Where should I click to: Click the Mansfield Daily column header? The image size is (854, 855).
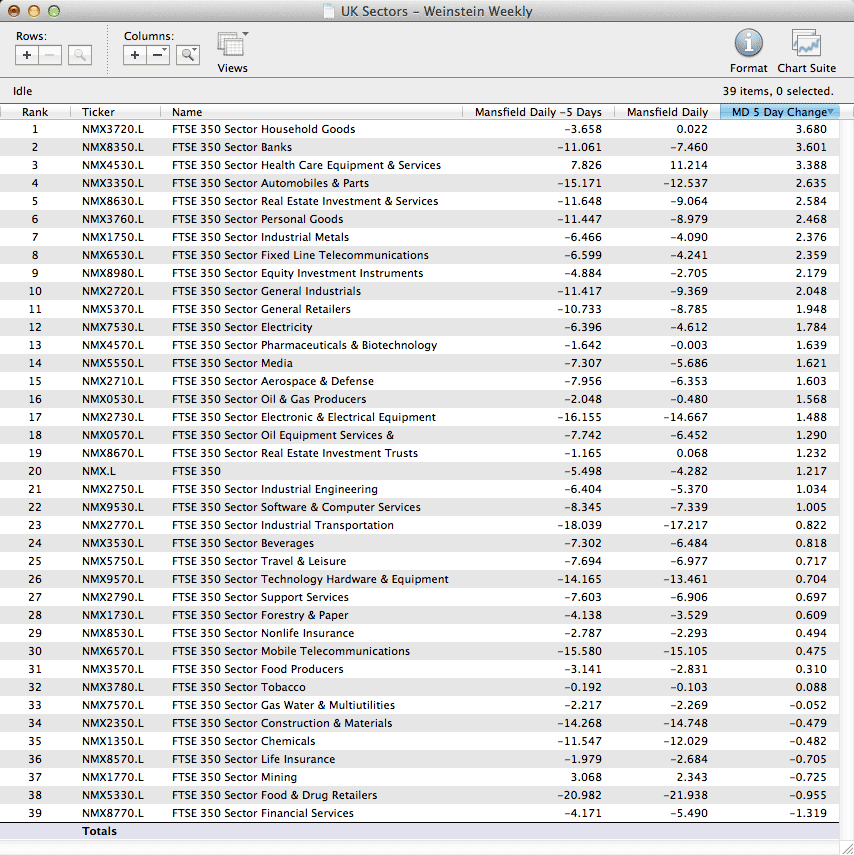[x=666, y=112]
